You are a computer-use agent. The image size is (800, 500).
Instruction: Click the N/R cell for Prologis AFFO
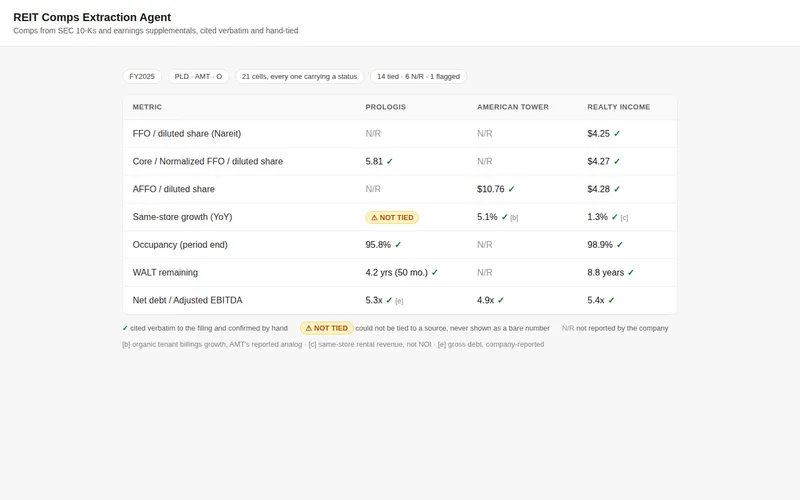(x=373, y=189)
